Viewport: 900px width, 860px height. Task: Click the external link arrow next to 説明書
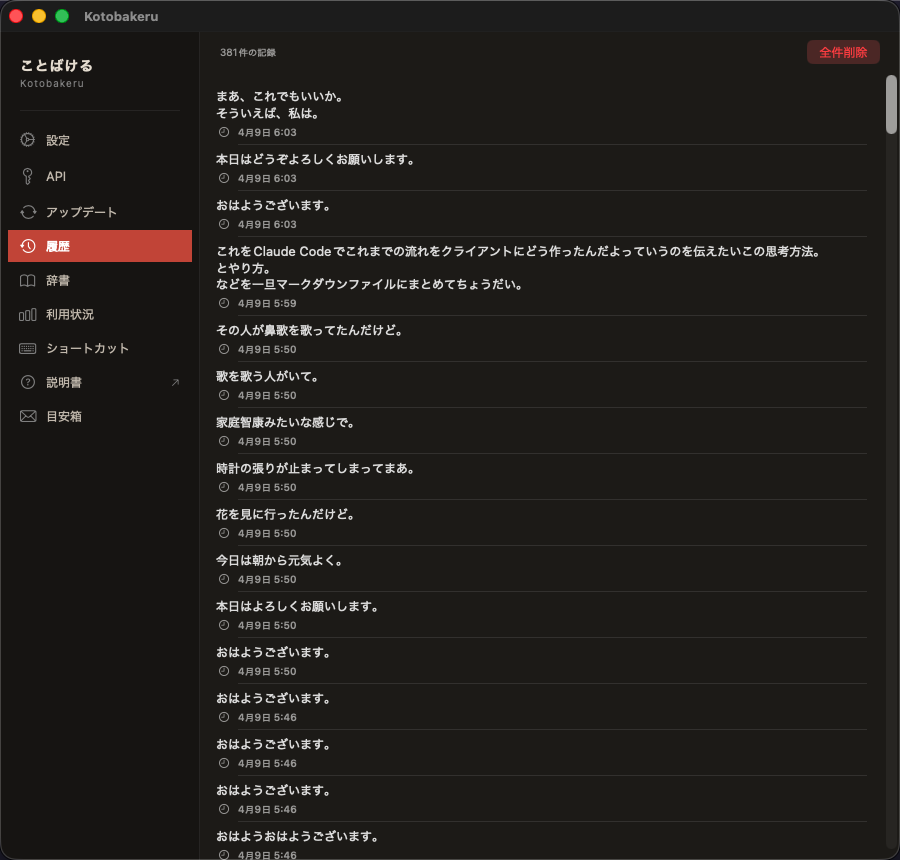[175, 382]
